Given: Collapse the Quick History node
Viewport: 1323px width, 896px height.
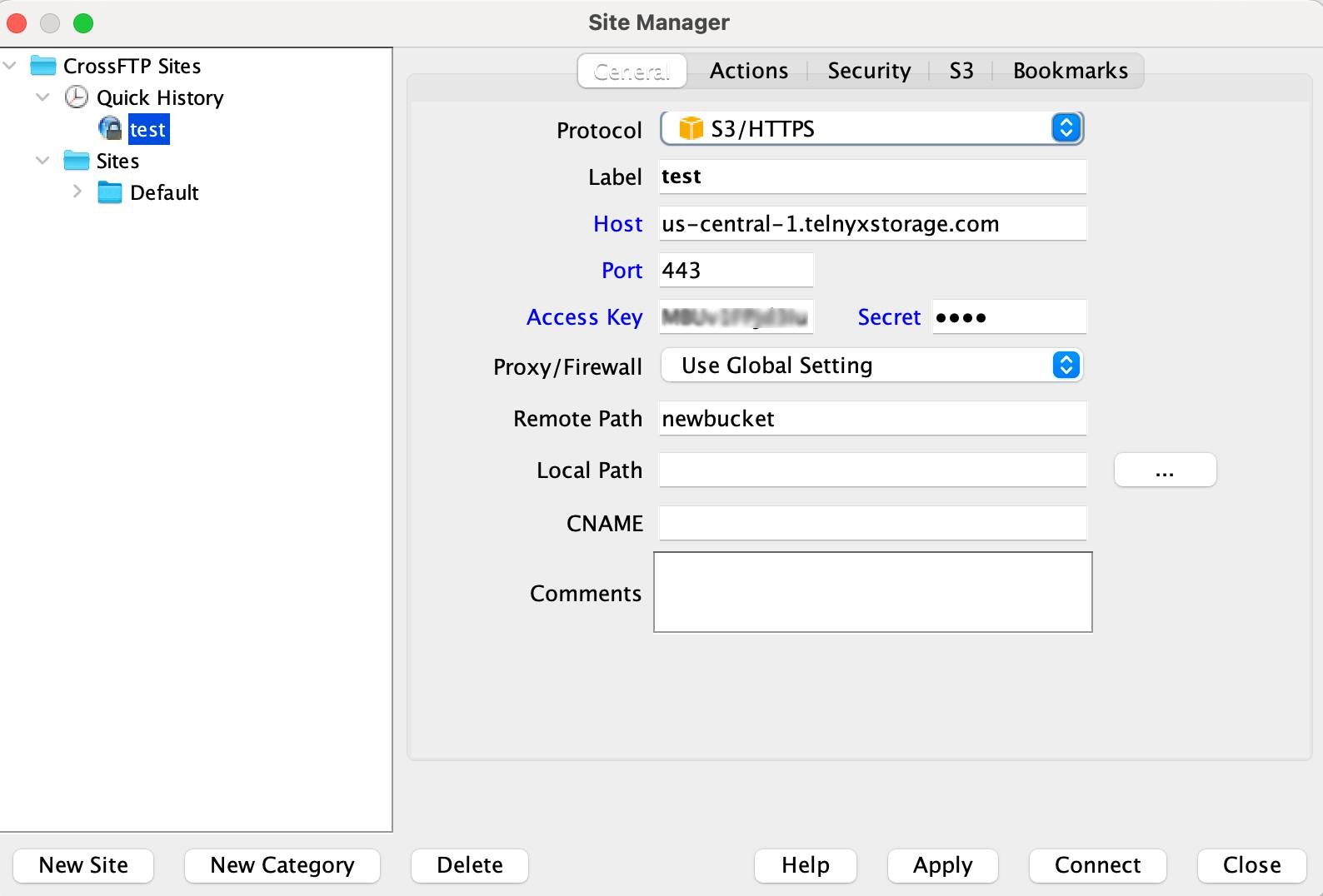Looking at the screenshot, I should [x=42, y=97].
